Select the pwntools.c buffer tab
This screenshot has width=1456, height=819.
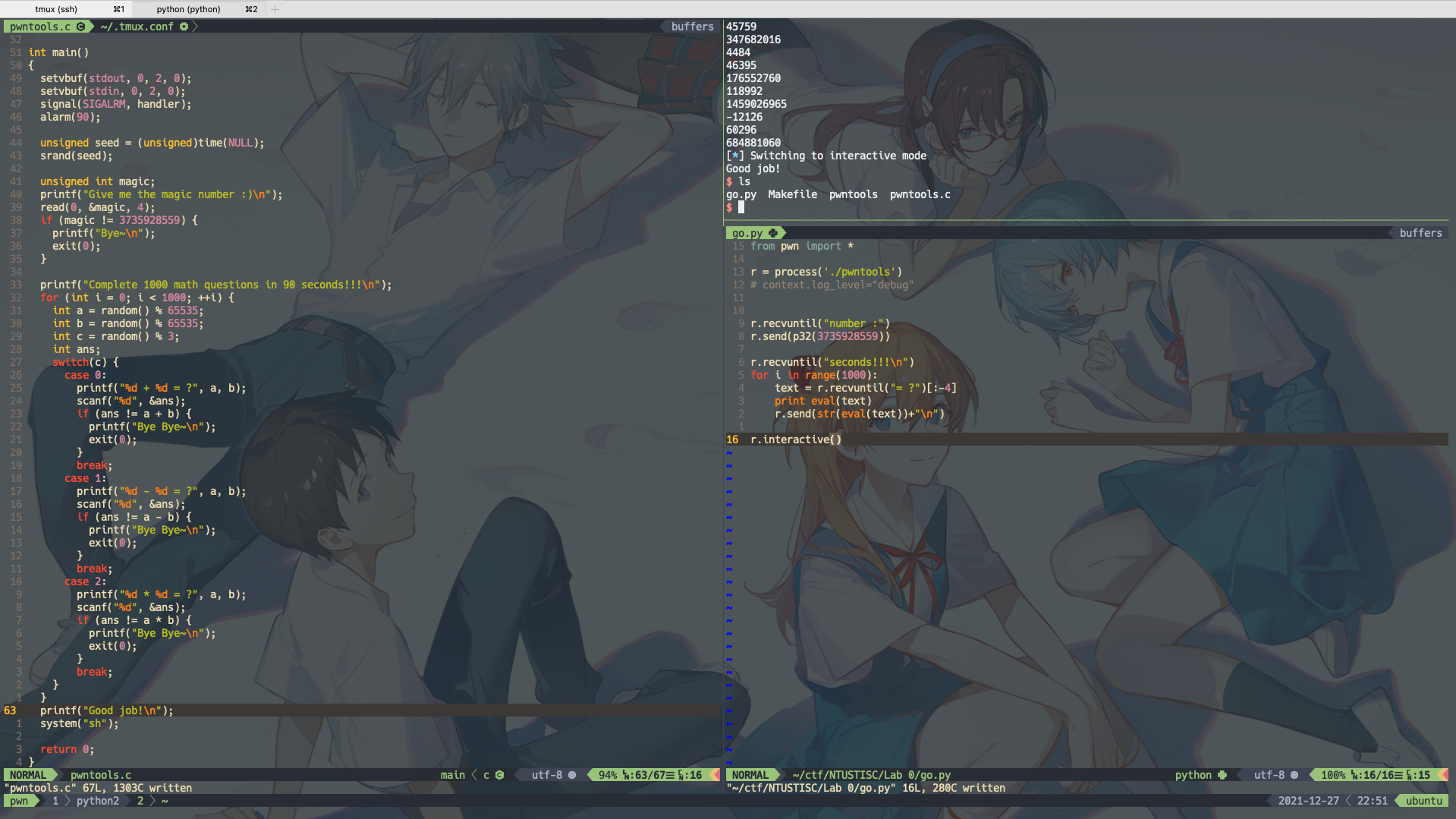pyautogui.click(x=40, y=27)
